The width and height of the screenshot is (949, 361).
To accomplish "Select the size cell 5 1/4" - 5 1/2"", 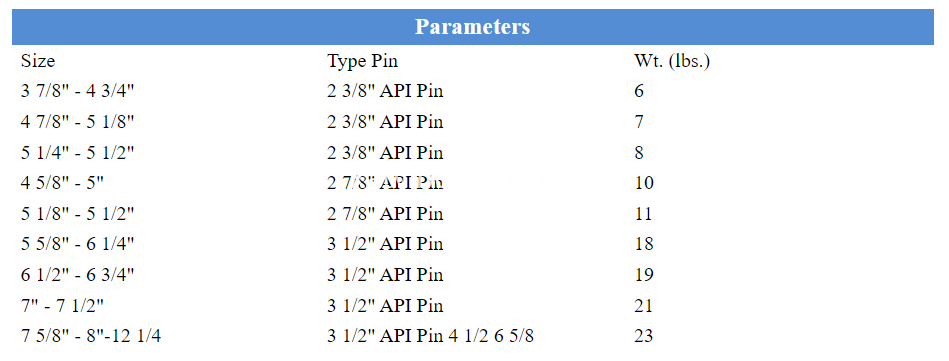I will [x=77, y=153].
